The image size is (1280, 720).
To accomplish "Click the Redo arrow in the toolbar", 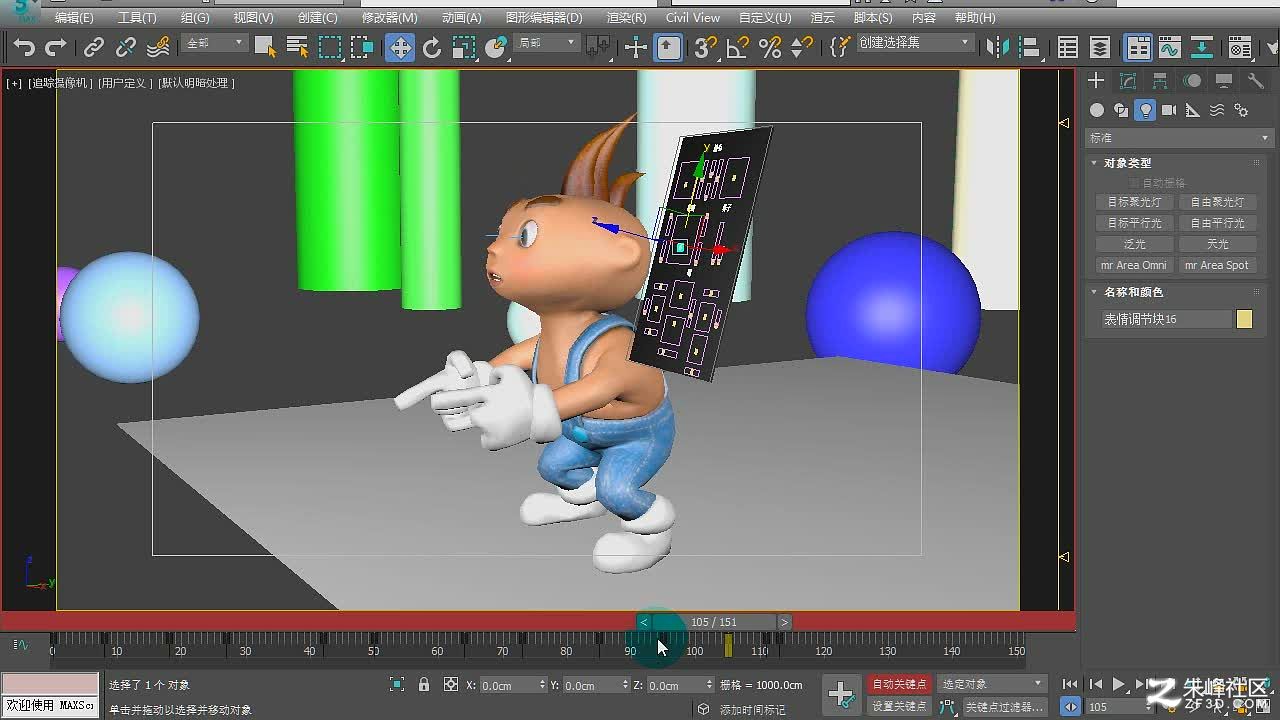I will (56, 47).
